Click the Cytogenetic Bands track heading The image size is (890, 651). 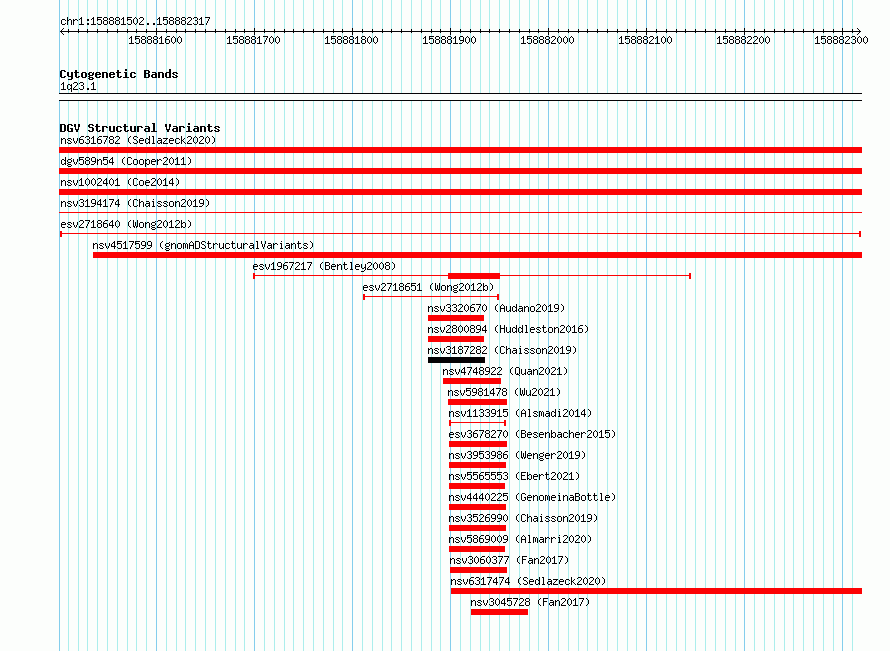[119, 74]
